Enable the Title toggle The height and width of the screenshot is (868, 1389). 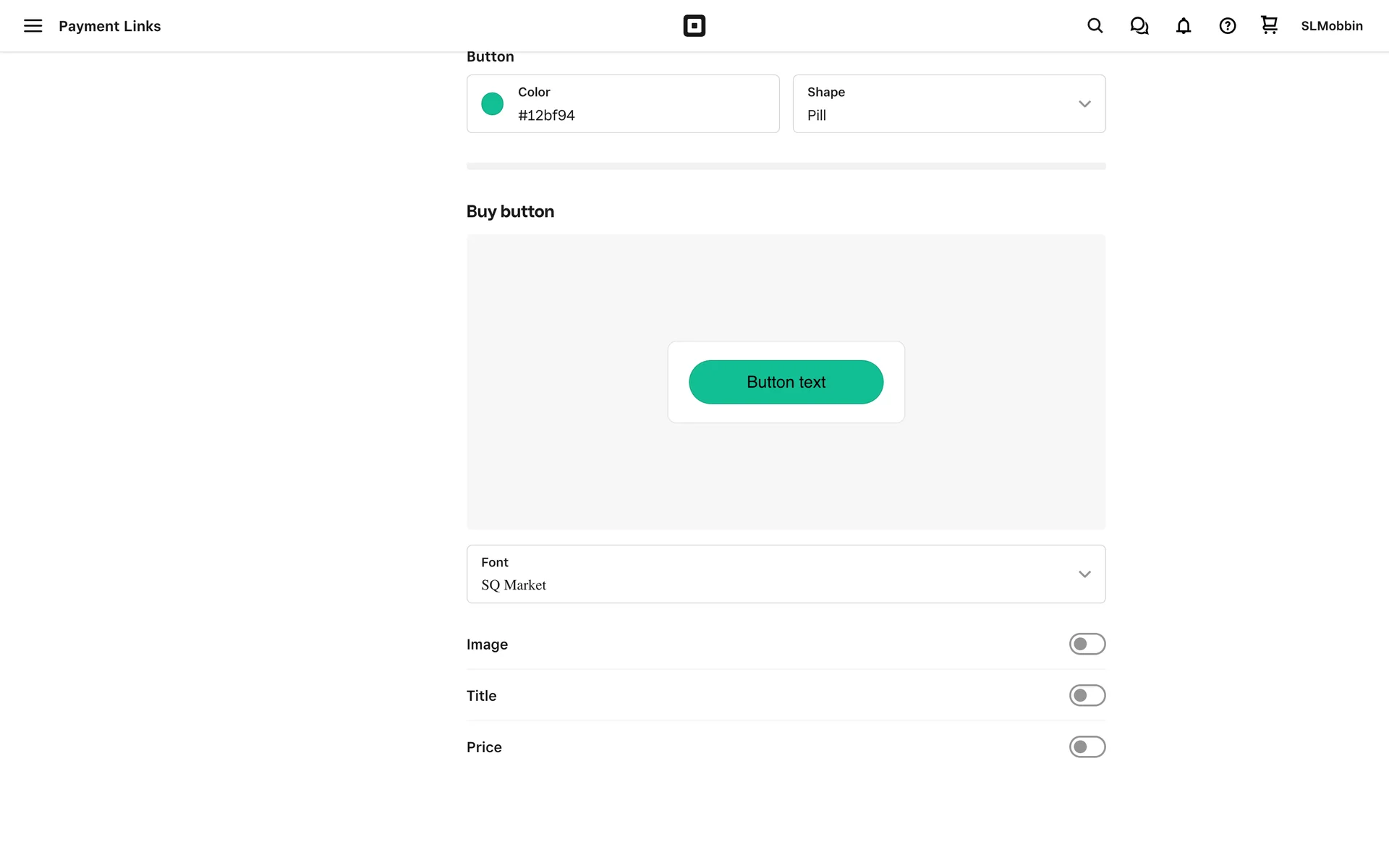click(x=1087, y=695)
